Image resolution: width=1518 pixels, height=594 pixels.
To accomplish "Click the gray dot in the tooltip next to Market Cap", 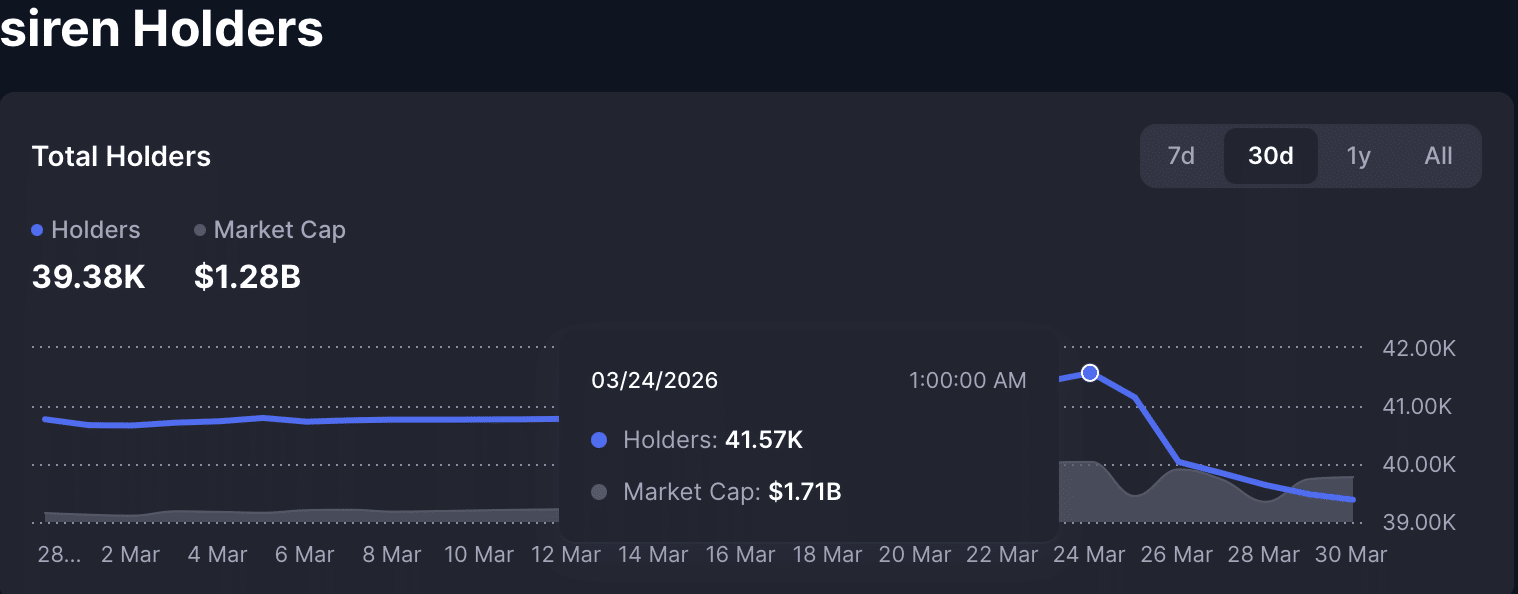I will (599, 492).
